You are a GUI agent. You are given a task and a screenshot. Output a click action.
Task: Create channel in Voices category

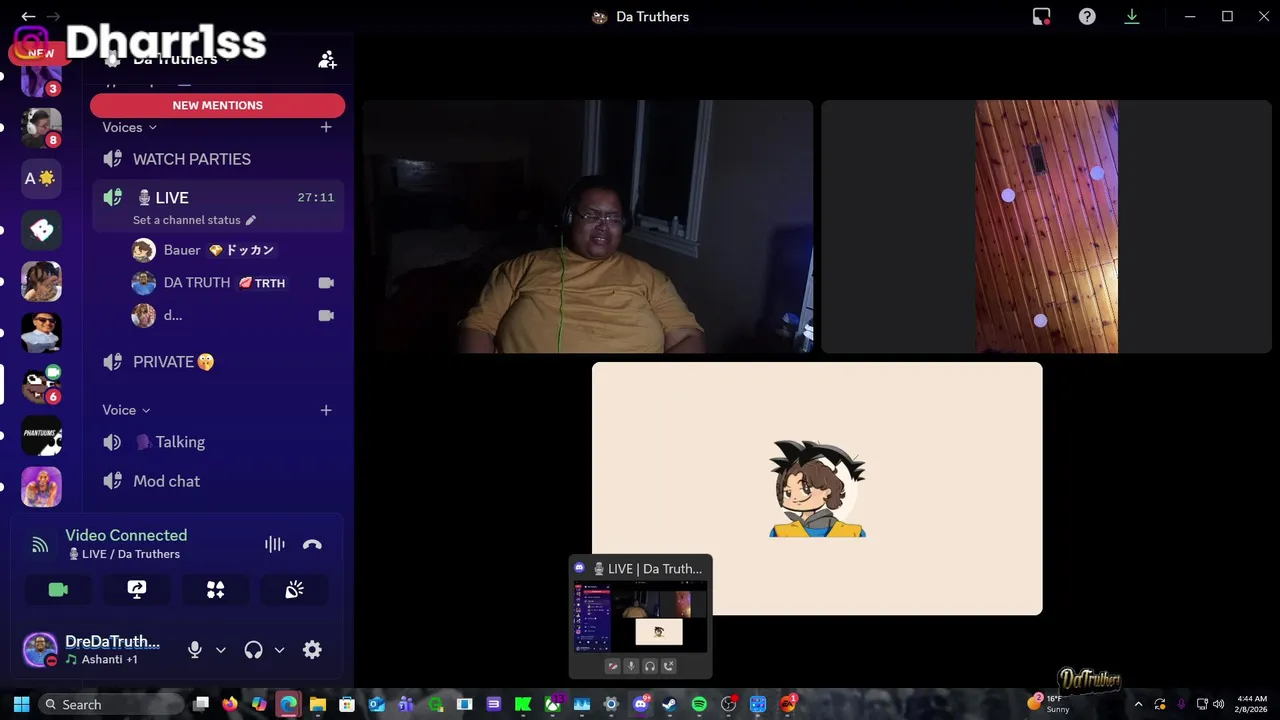tap(326, 127)
